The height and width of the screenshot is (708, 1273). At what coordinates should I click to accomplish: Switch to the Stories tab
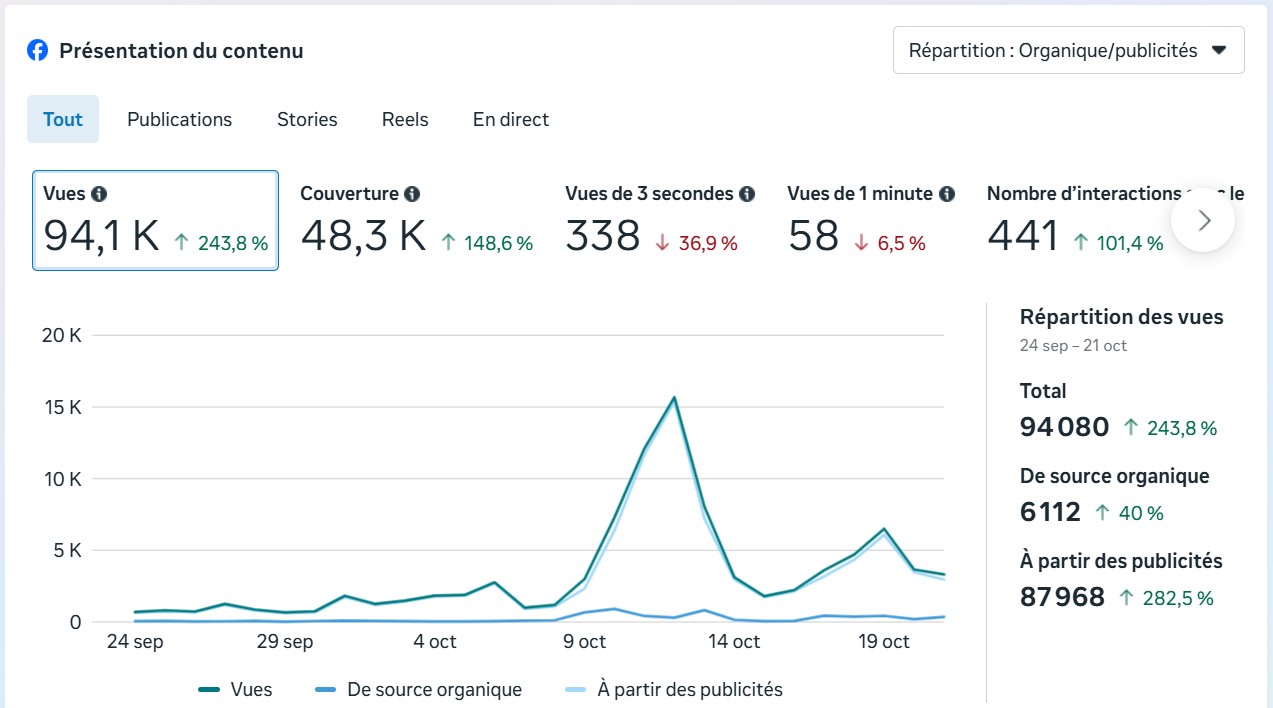point(307,119)
